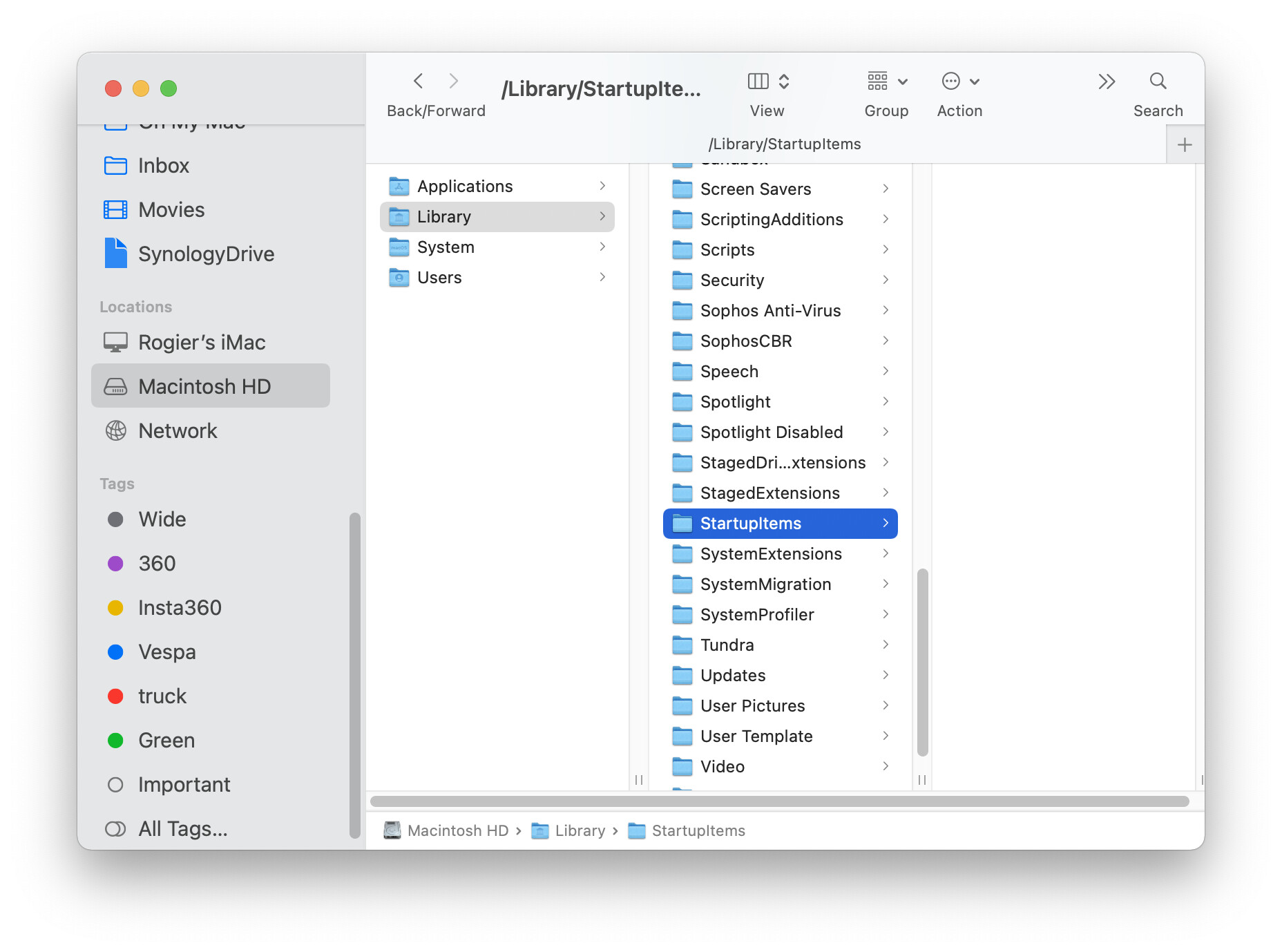Open the Action dropdown menu
The height and width of the screenshot is (952, 1282).
tap(960, 82)
